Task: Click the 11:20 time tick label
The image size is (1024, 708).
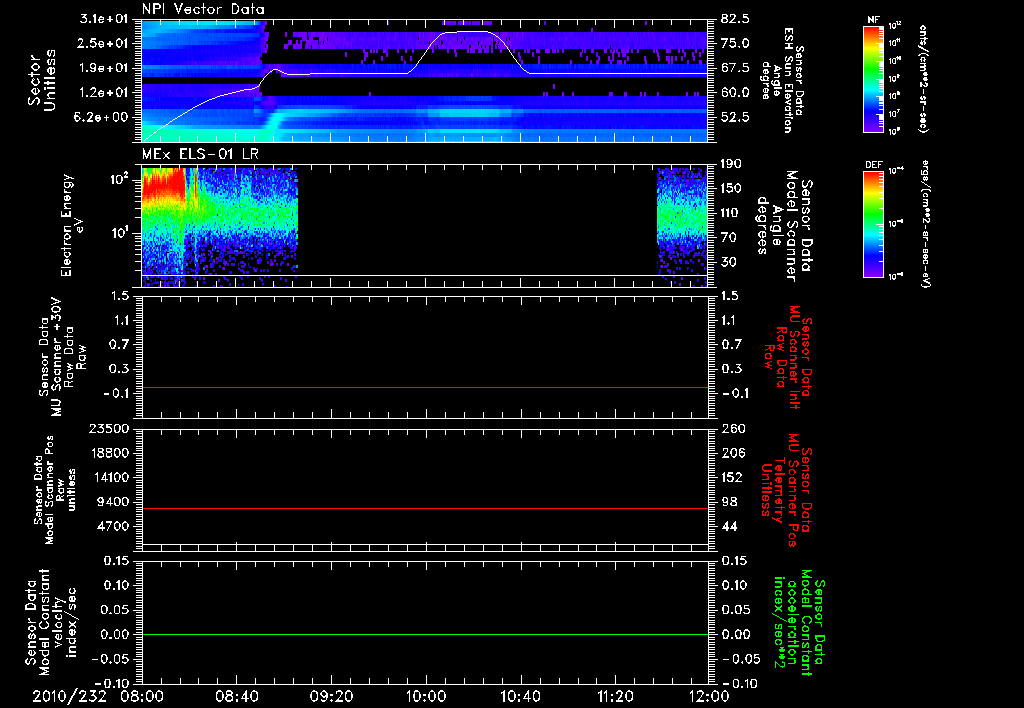Action: [x=615, y=696]
